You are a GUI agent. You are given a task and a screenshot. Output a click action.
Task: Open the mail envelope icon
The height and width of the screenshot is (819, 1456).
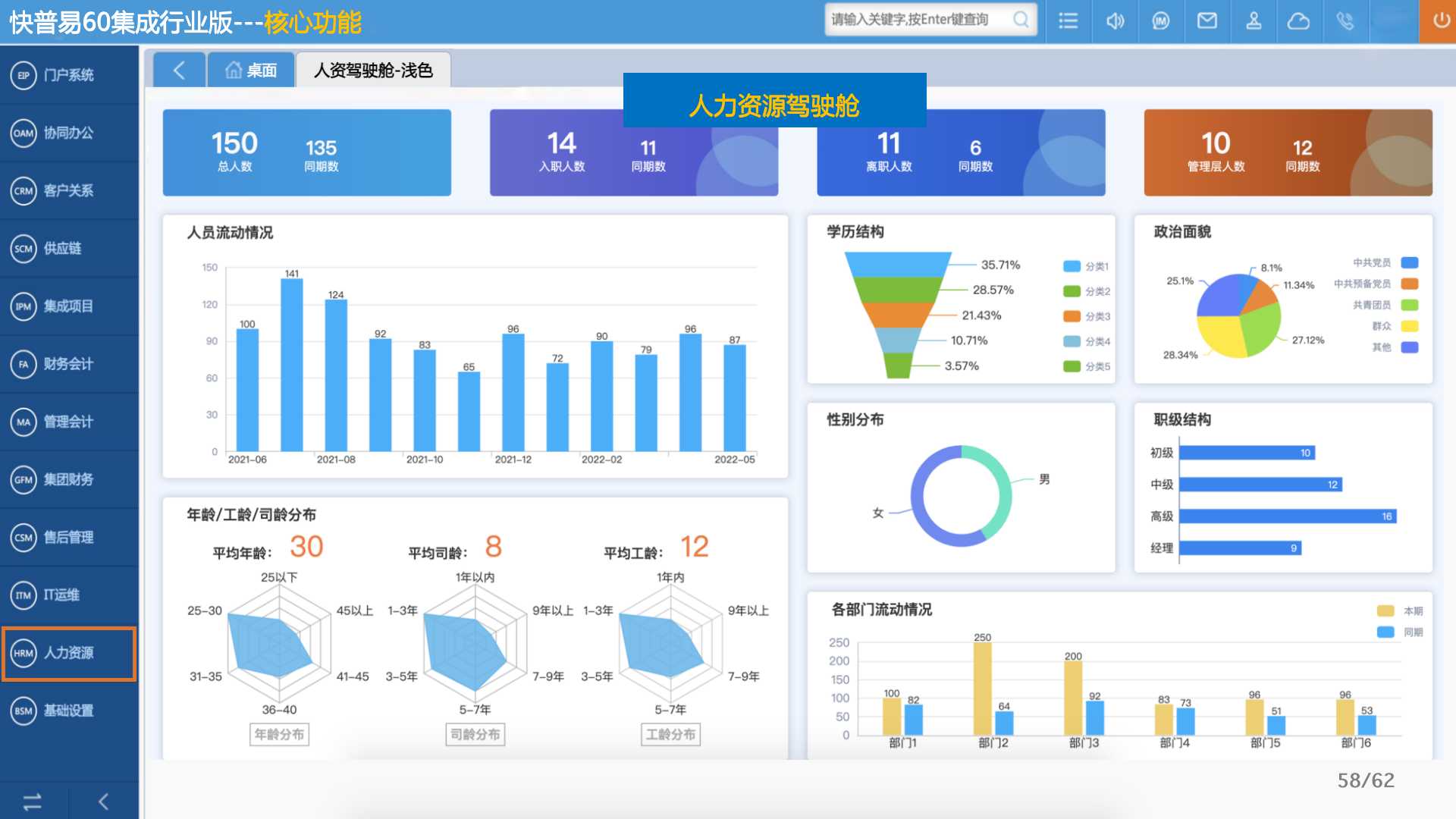[1207, 21]
